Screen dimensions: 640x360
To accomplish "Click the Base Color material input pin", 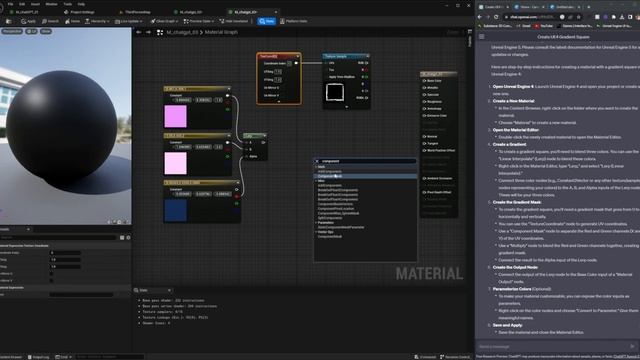I will tap(424, 81).
